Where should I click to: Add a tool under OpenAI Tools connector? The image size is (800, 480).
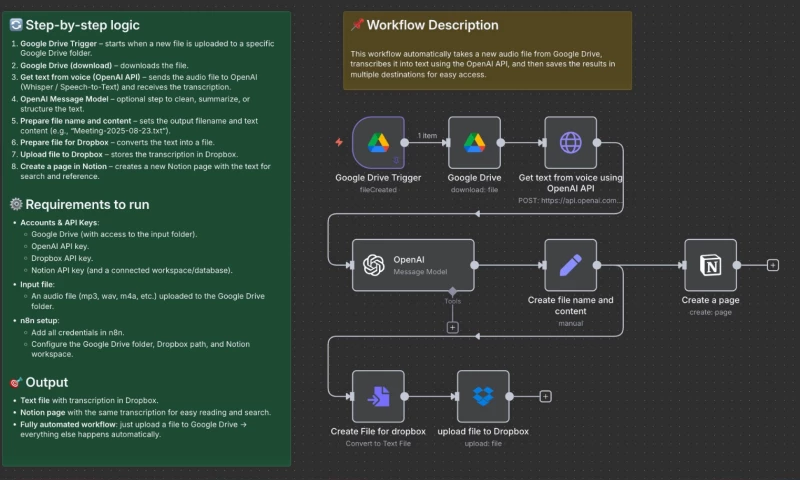(x=453, y=327)
